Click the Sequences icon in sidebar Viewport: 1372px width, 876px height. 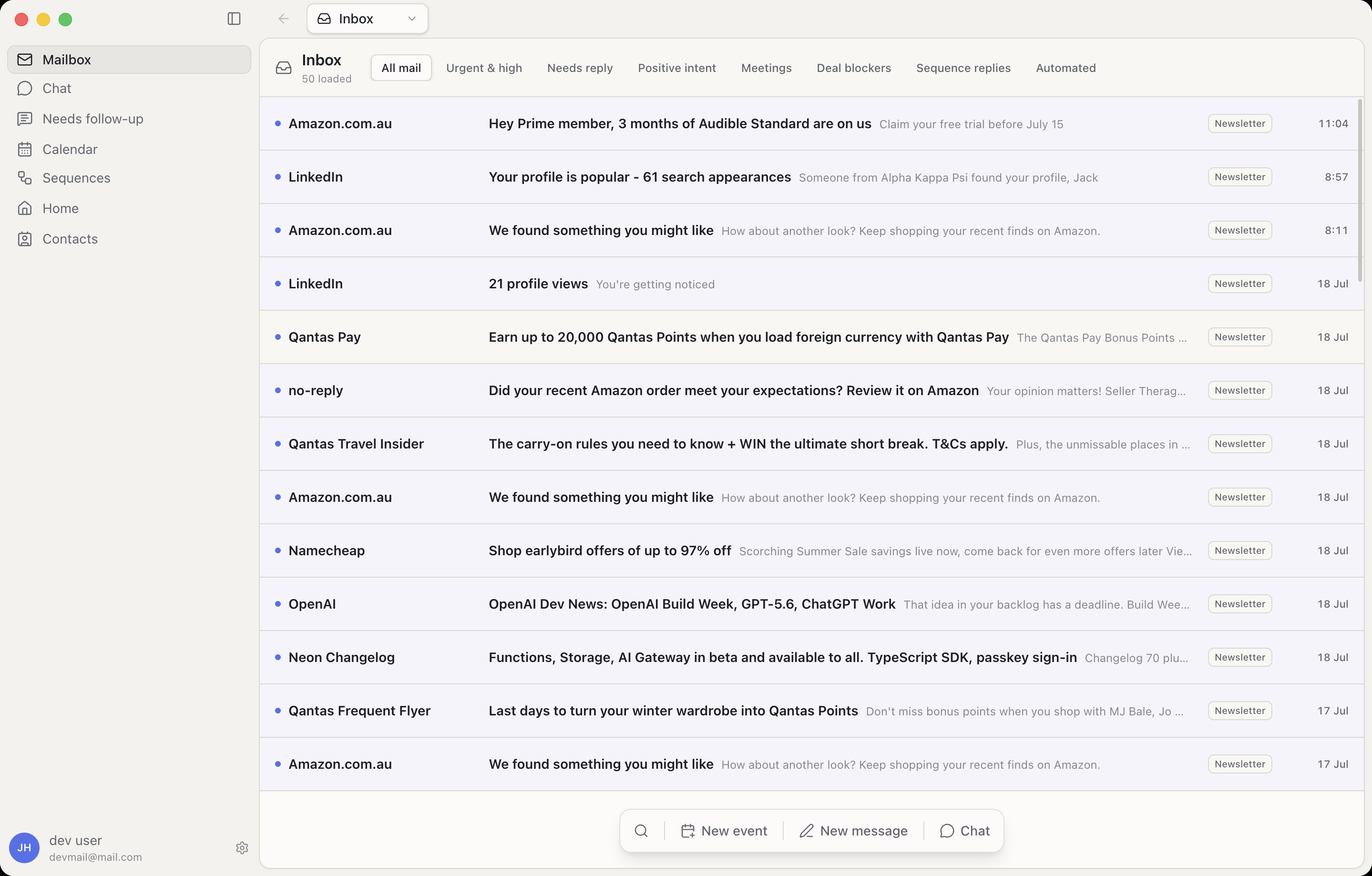click(24, 178)
